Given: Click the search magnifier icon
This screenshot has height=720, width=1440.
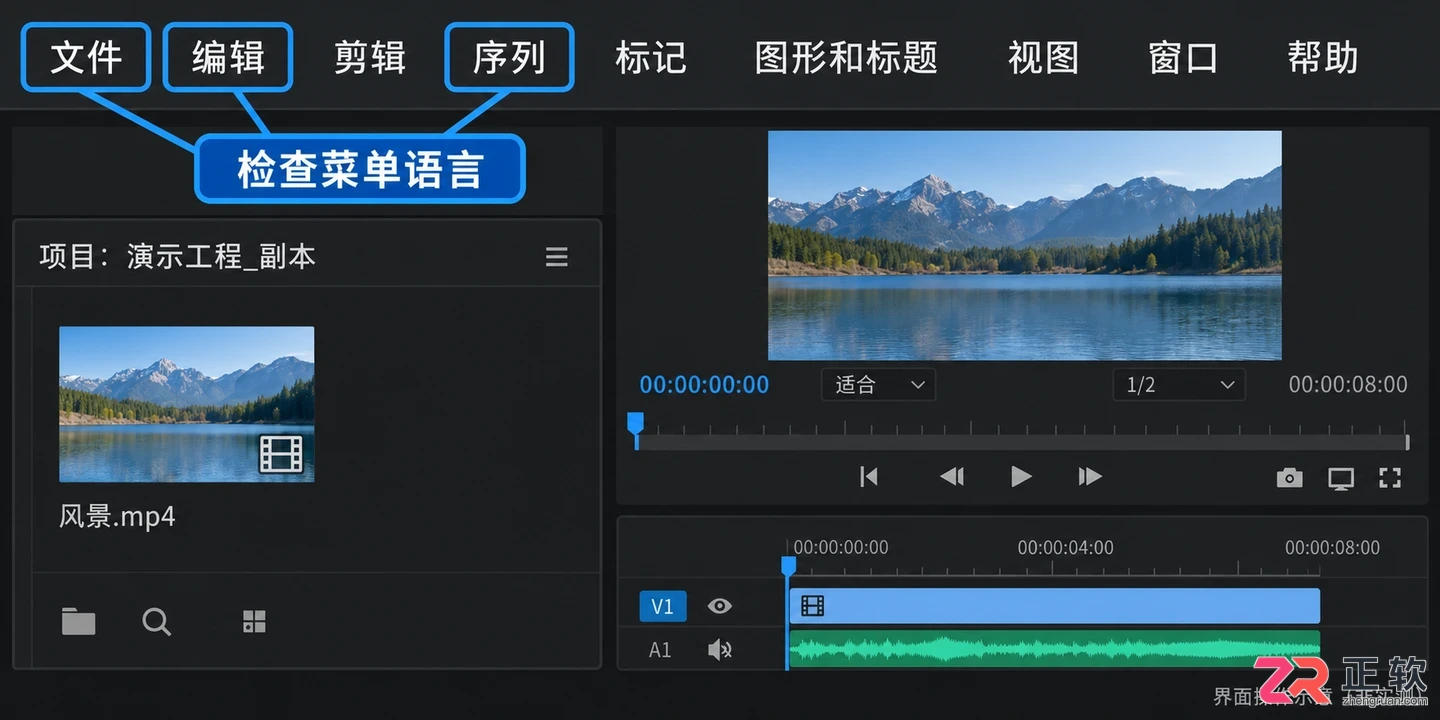Looking at the screenshot, I should (156, 622).
